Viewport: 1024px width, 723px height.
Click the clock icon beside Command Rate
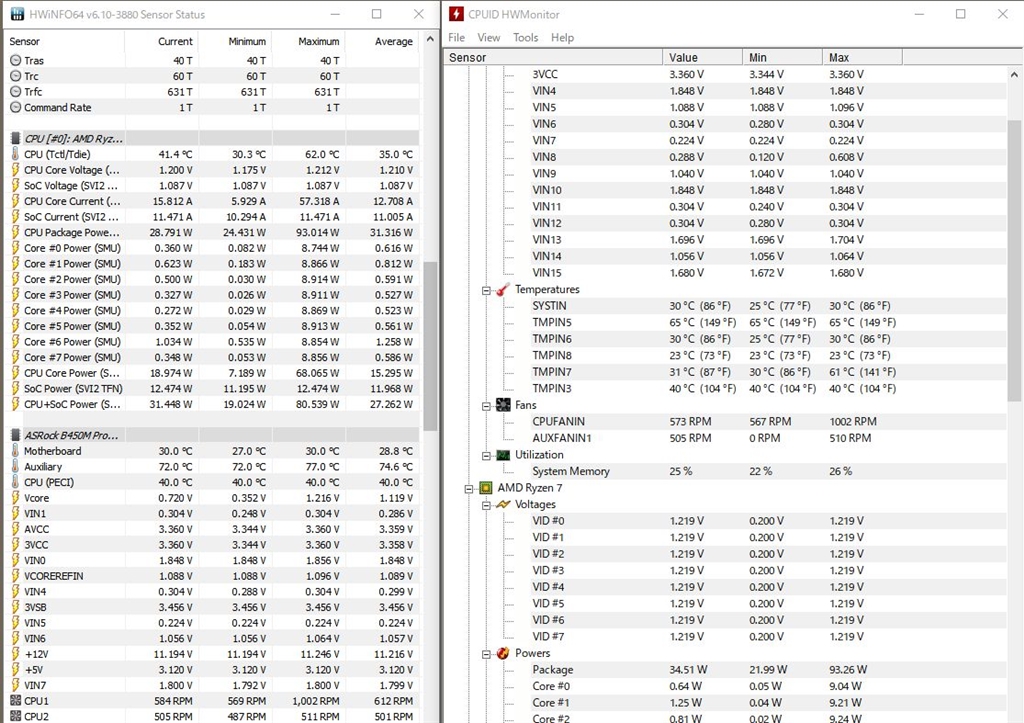pos(16,107)
